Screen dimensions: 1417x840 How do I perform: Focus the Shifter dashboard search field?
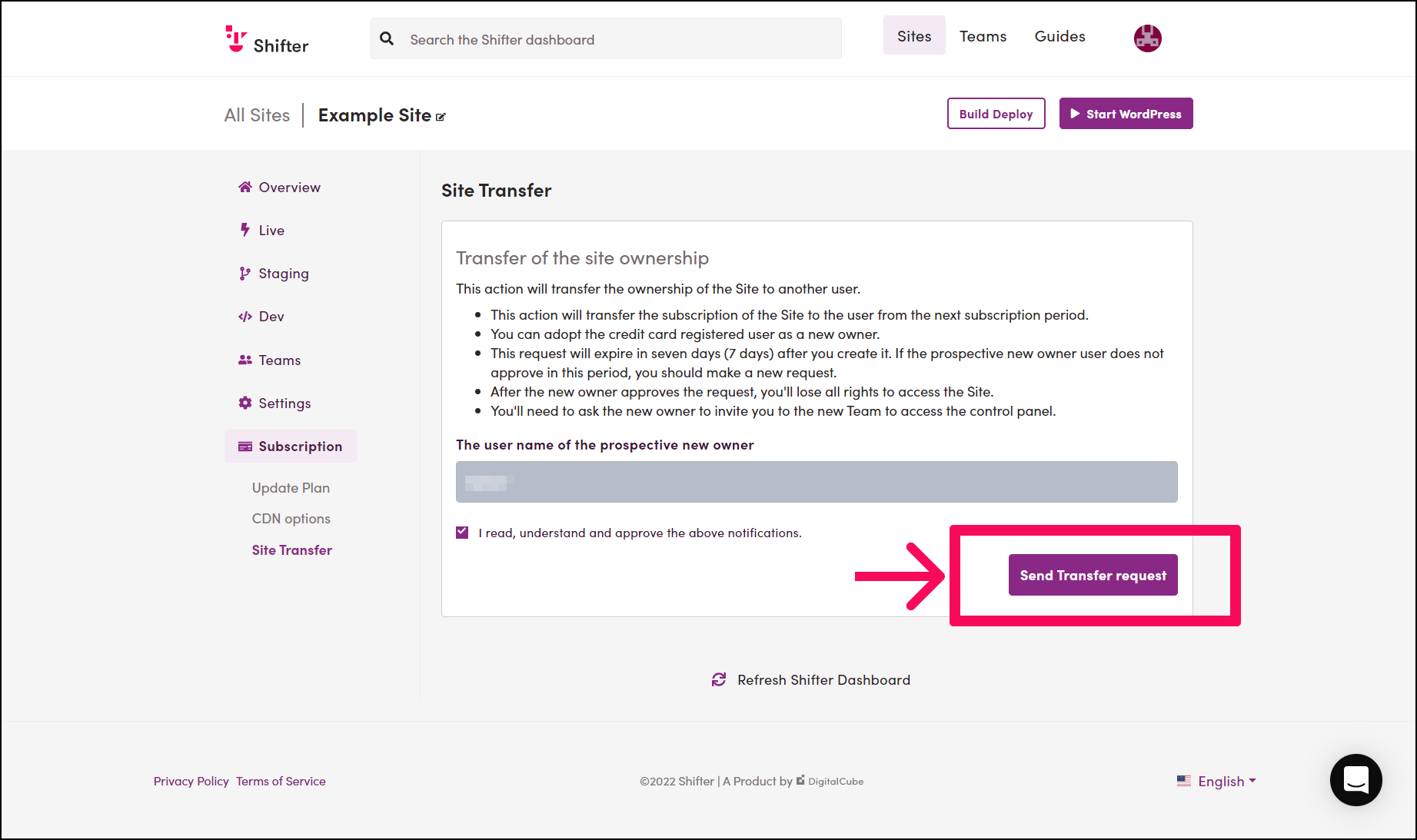pyautogui.click(x=606, y=38)
